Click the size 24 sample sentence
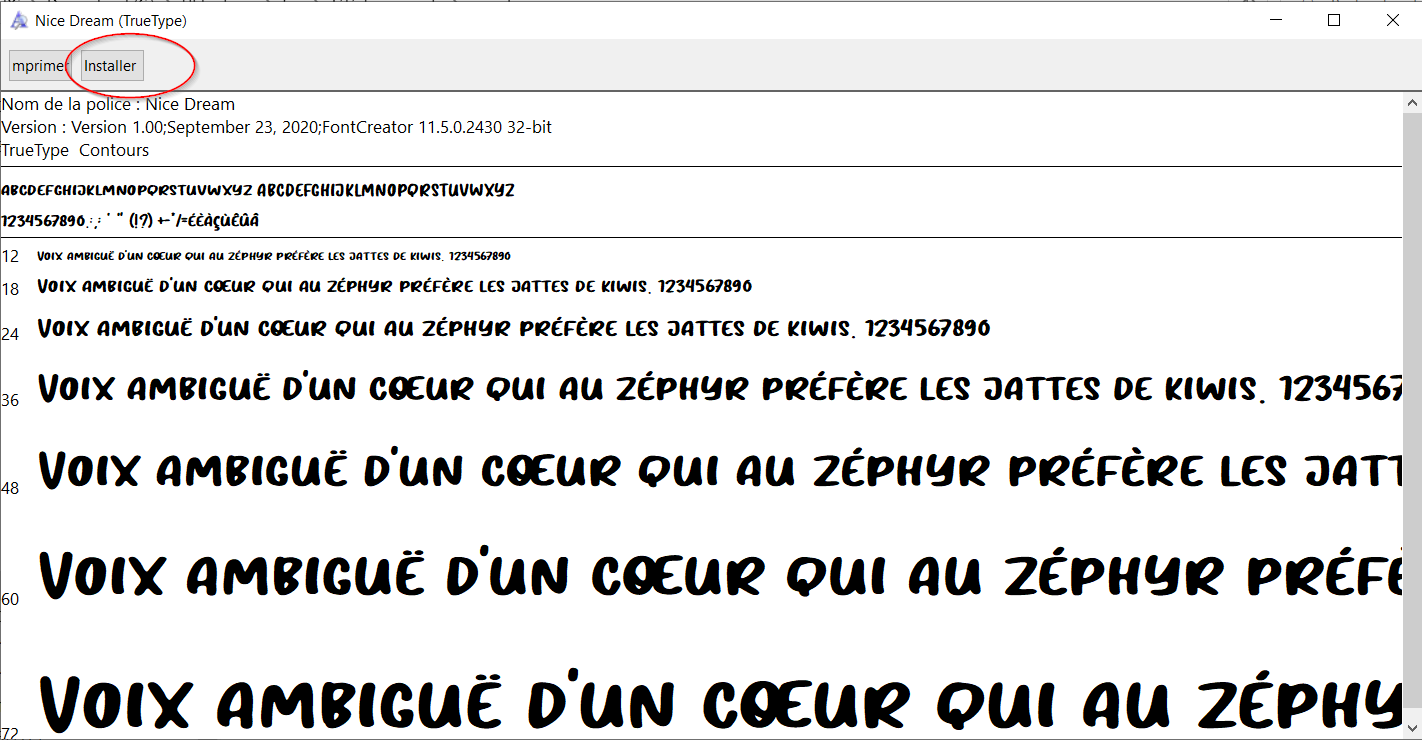Image resolution: width=1422 pixels, height=740 pixels. 514,328
